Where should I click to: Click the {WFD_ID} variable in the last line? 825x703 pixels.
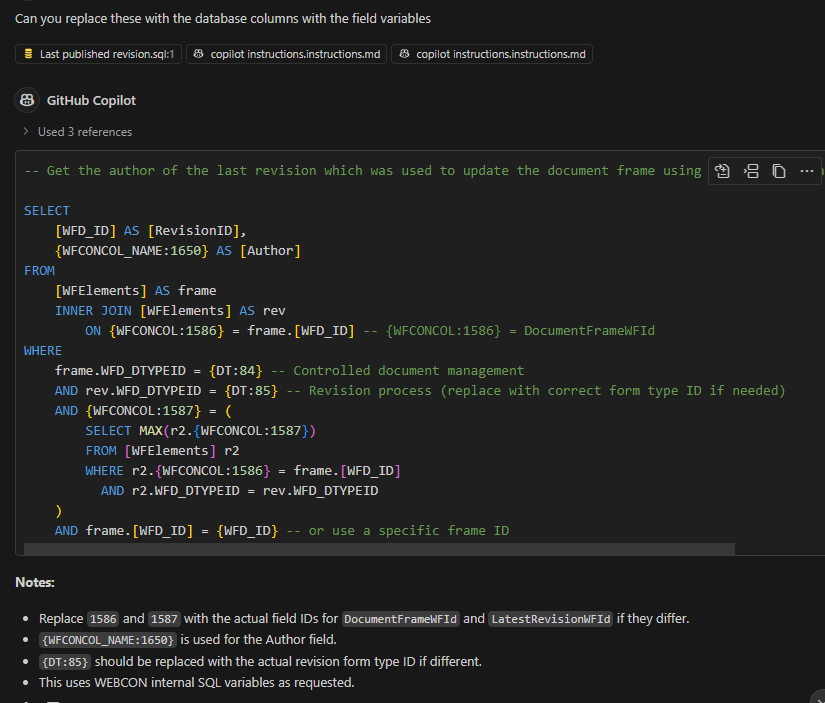click(x=247, y=530)
